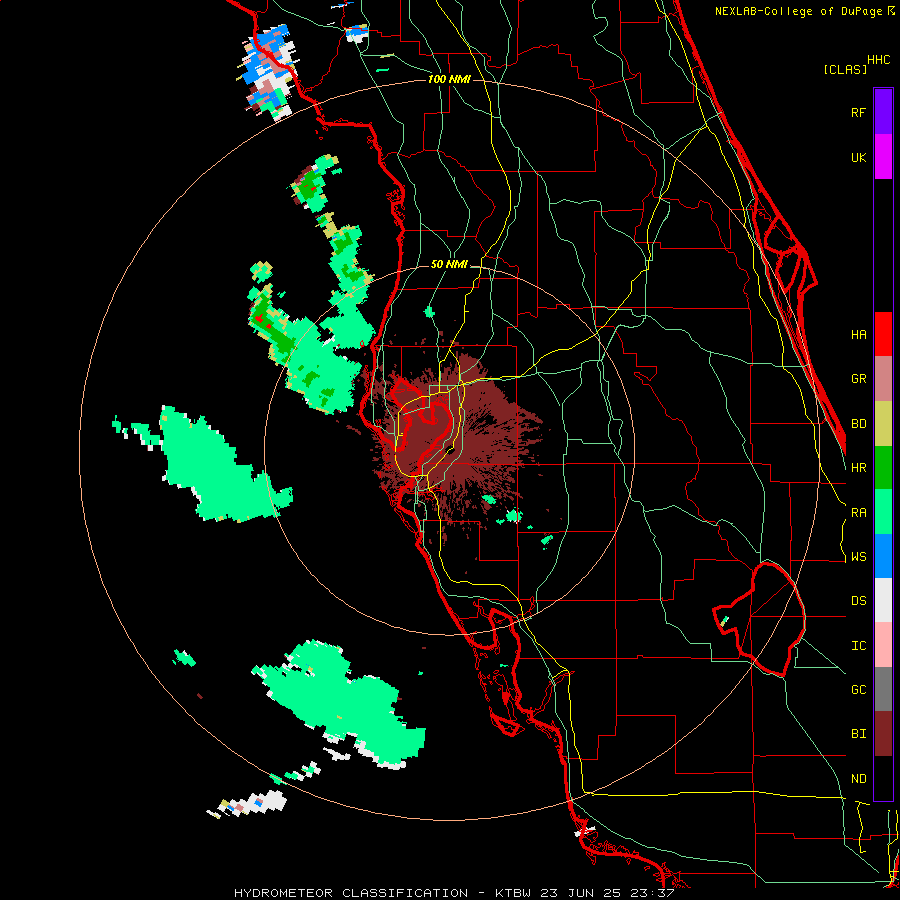The height and width of the screenshot is (900, 900).
Task: Click the 23:37 time stamp
Action: (653, 893)
